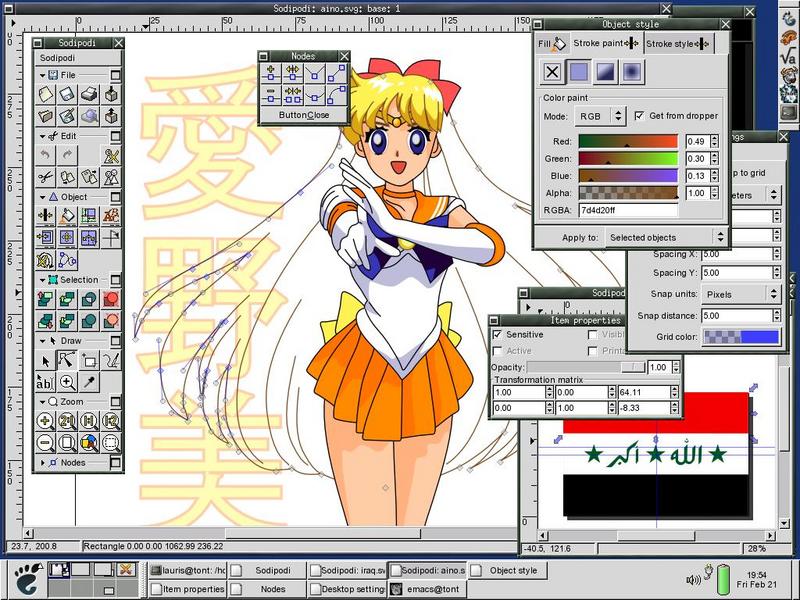Select the Freehand pen drawing tool

(111, 360)
